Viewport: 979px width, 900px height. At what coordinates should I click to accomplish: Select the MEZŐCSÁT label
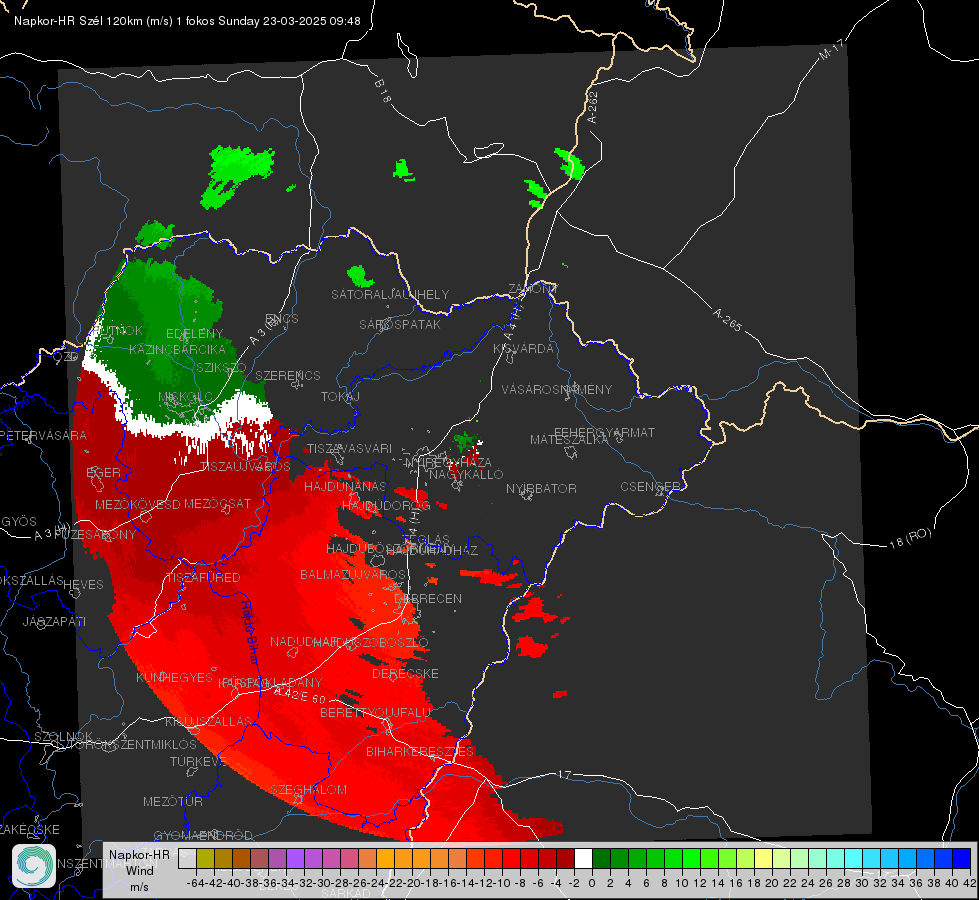click(x=217, y=503)
